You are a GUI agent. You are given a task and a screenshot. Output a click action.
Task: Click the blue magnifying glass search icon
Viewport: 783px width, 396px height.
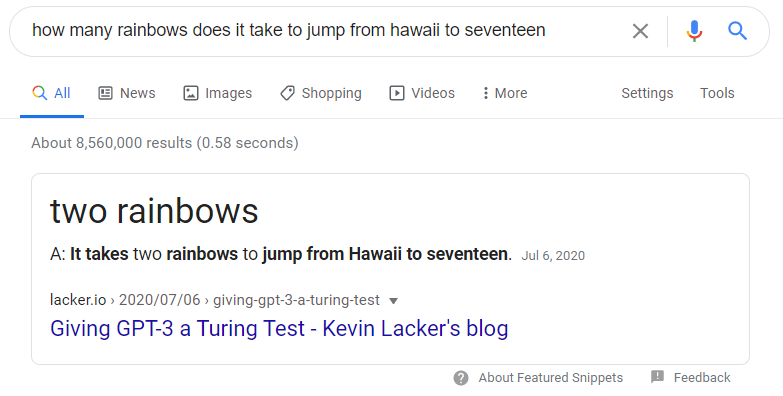coord(737,31)
